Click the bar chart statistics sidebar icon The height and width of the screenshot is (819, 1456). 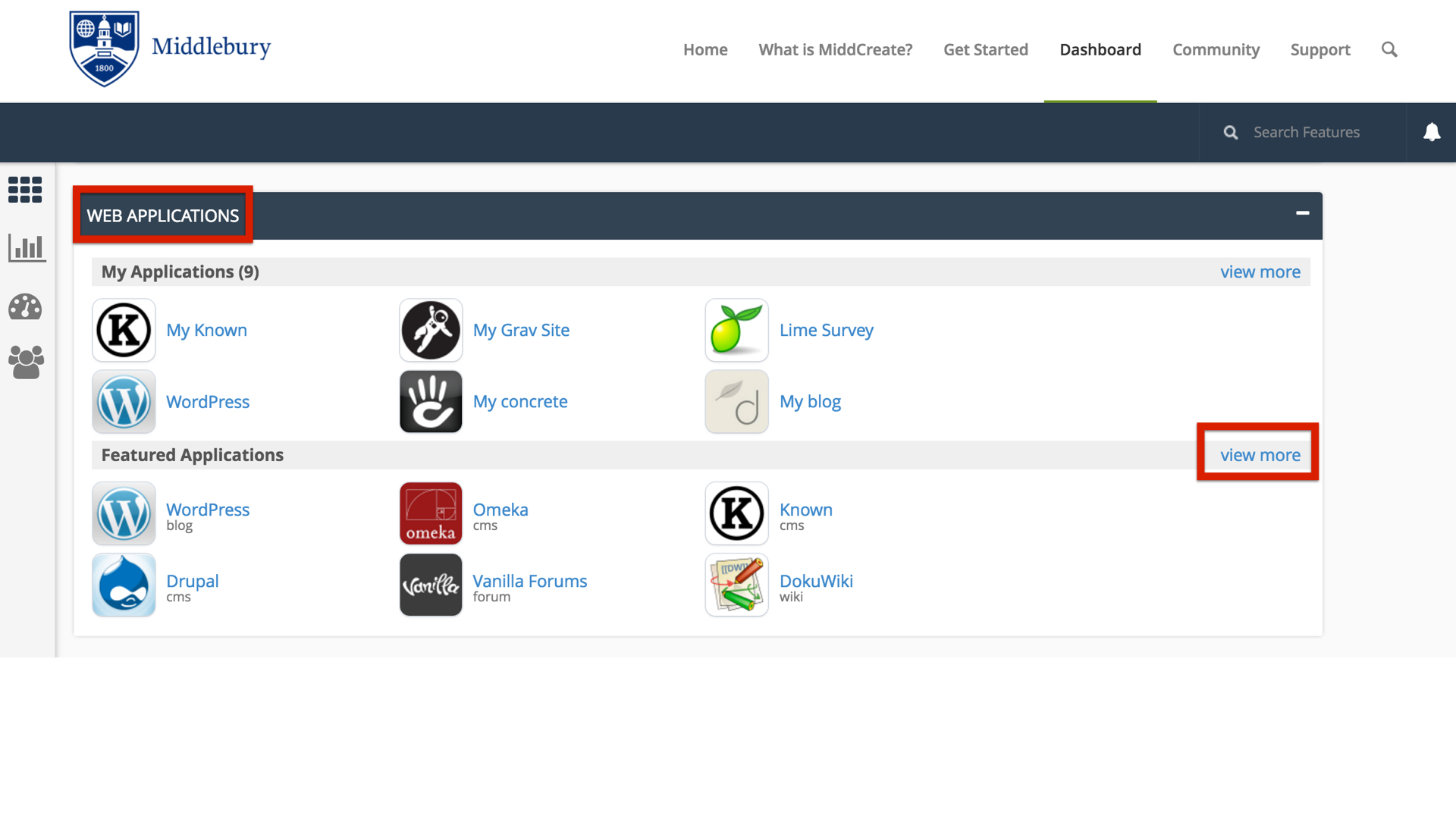27,247
